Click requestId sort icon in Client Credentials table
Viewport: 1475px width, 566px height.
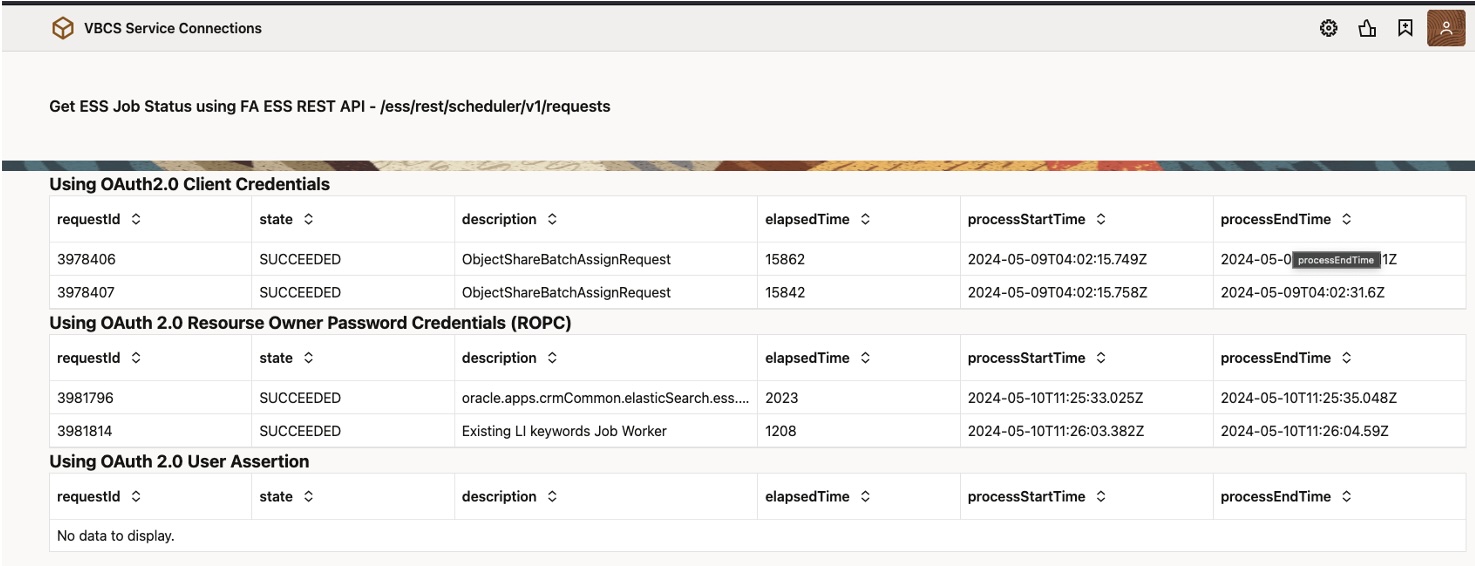tap(136, 219)
